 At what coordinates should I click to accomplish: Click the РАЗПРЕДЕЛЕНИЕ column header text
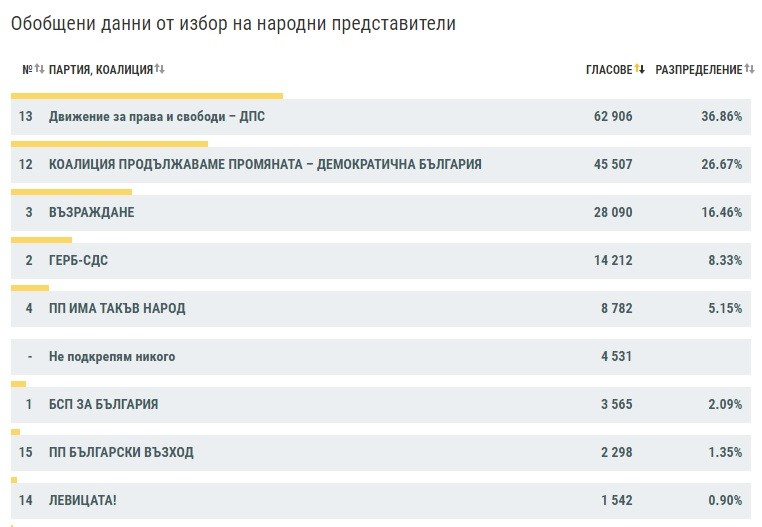698,70
